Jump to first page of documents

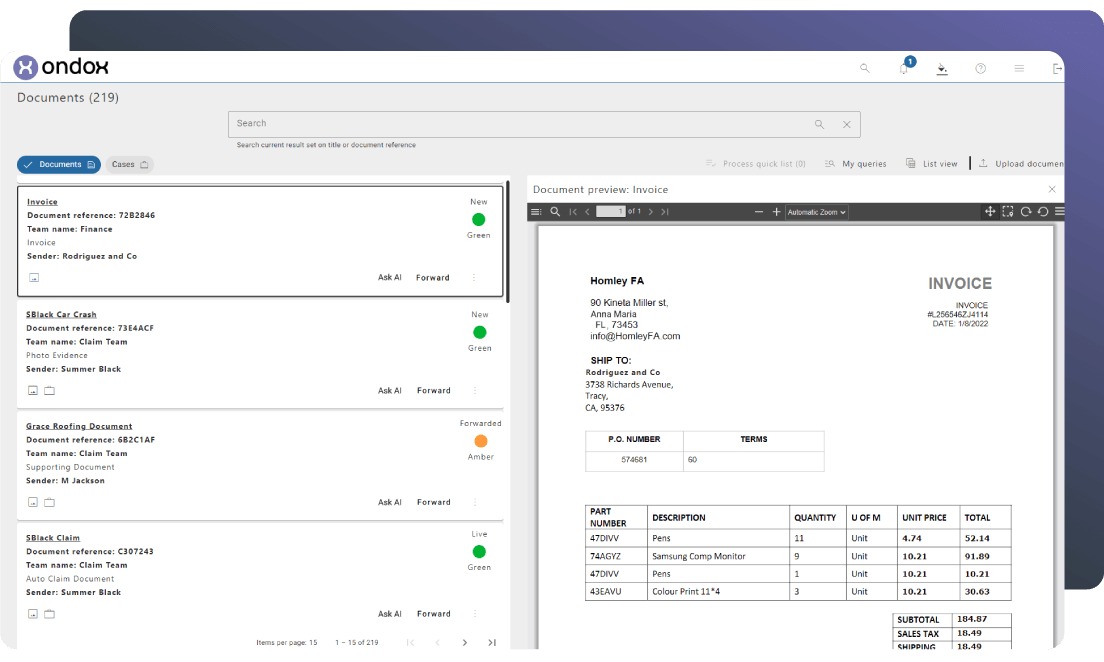410,642
